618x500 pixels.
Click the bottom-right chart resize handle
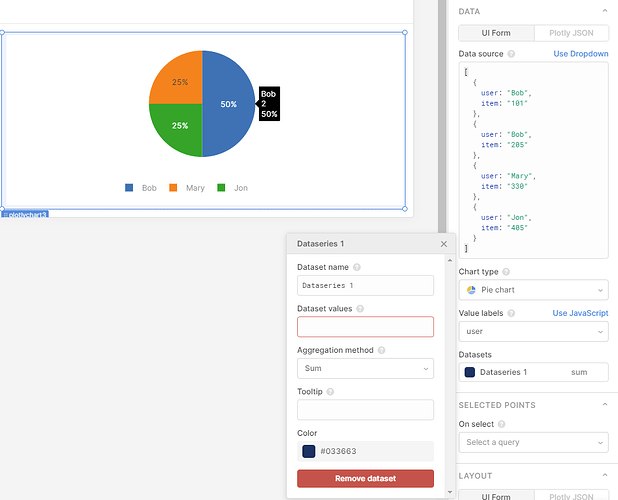(x=405, y=209)
